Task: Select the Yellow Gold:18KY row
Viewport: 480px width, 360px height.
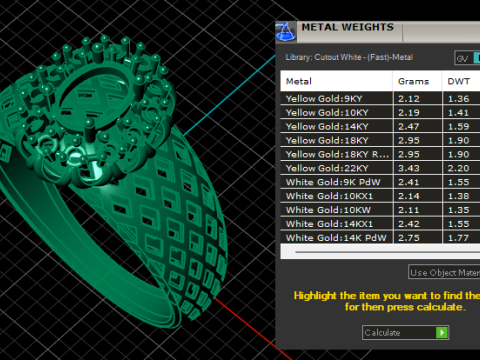Action: click(x=380, y=140)
